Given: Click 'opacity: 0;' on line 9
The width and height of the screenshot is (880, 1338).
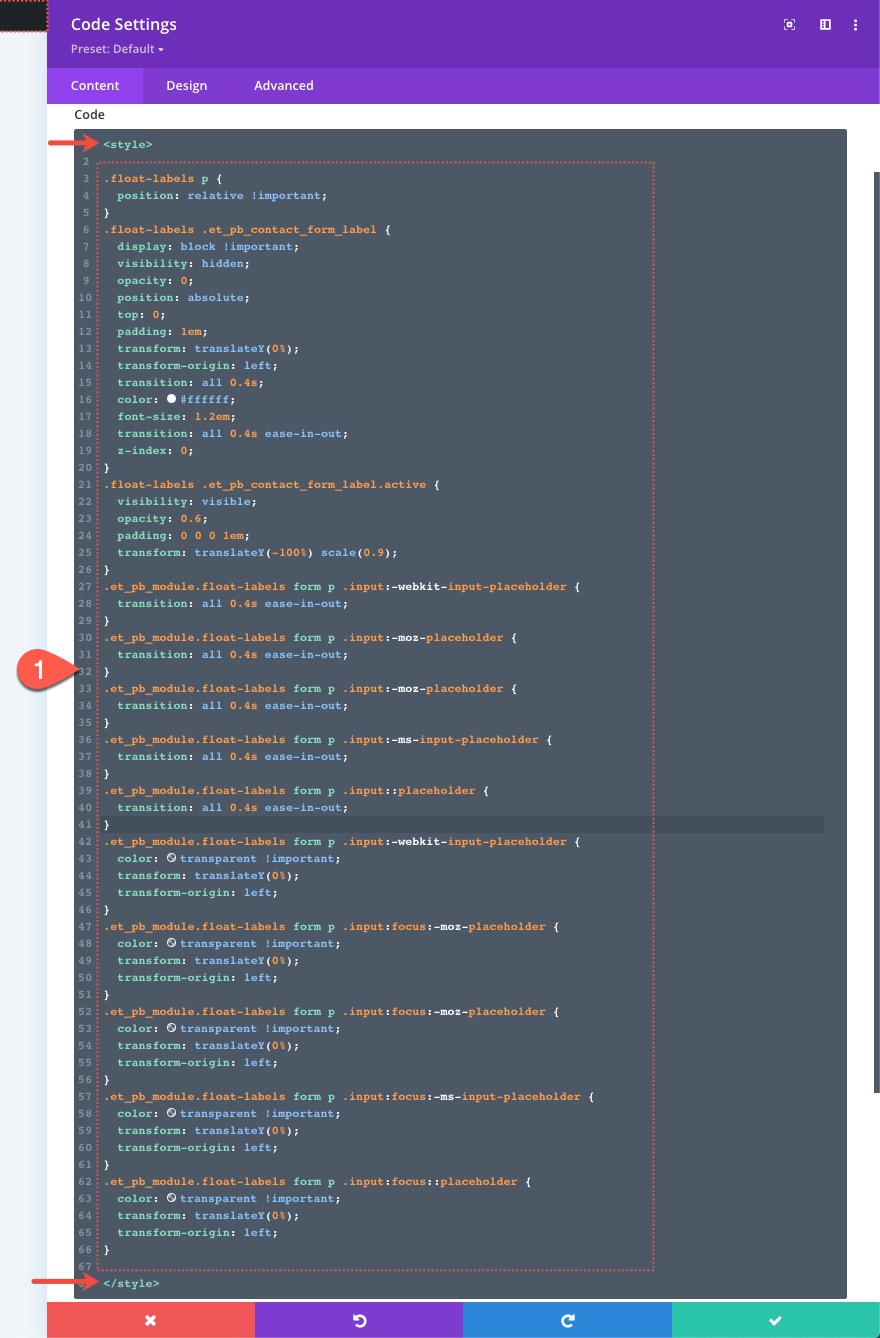Looking at the screenshot, I should [155, 280].
